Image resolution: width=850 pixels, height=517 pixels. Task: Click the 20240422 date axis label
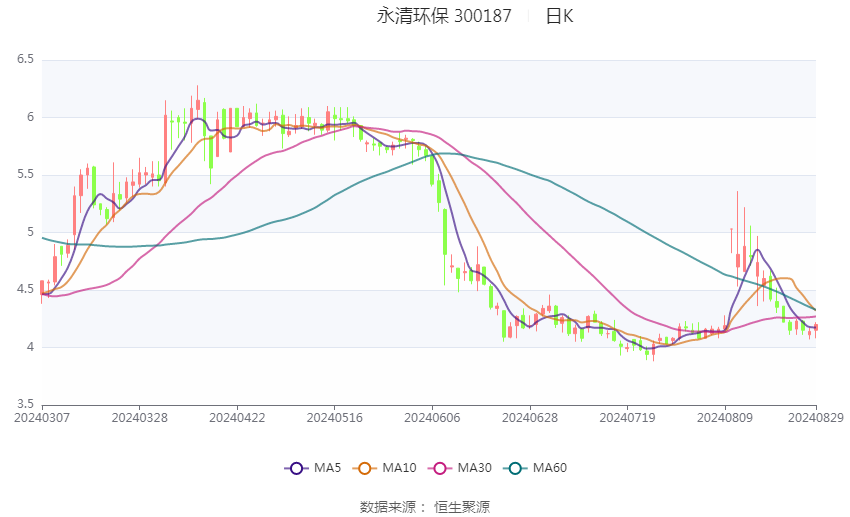[x=237, y=418]
